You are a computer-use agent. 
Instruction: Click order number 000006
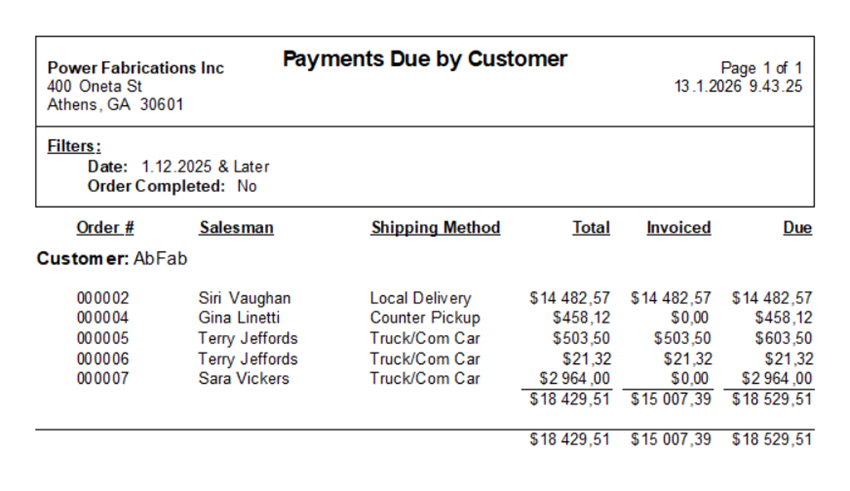103,359
